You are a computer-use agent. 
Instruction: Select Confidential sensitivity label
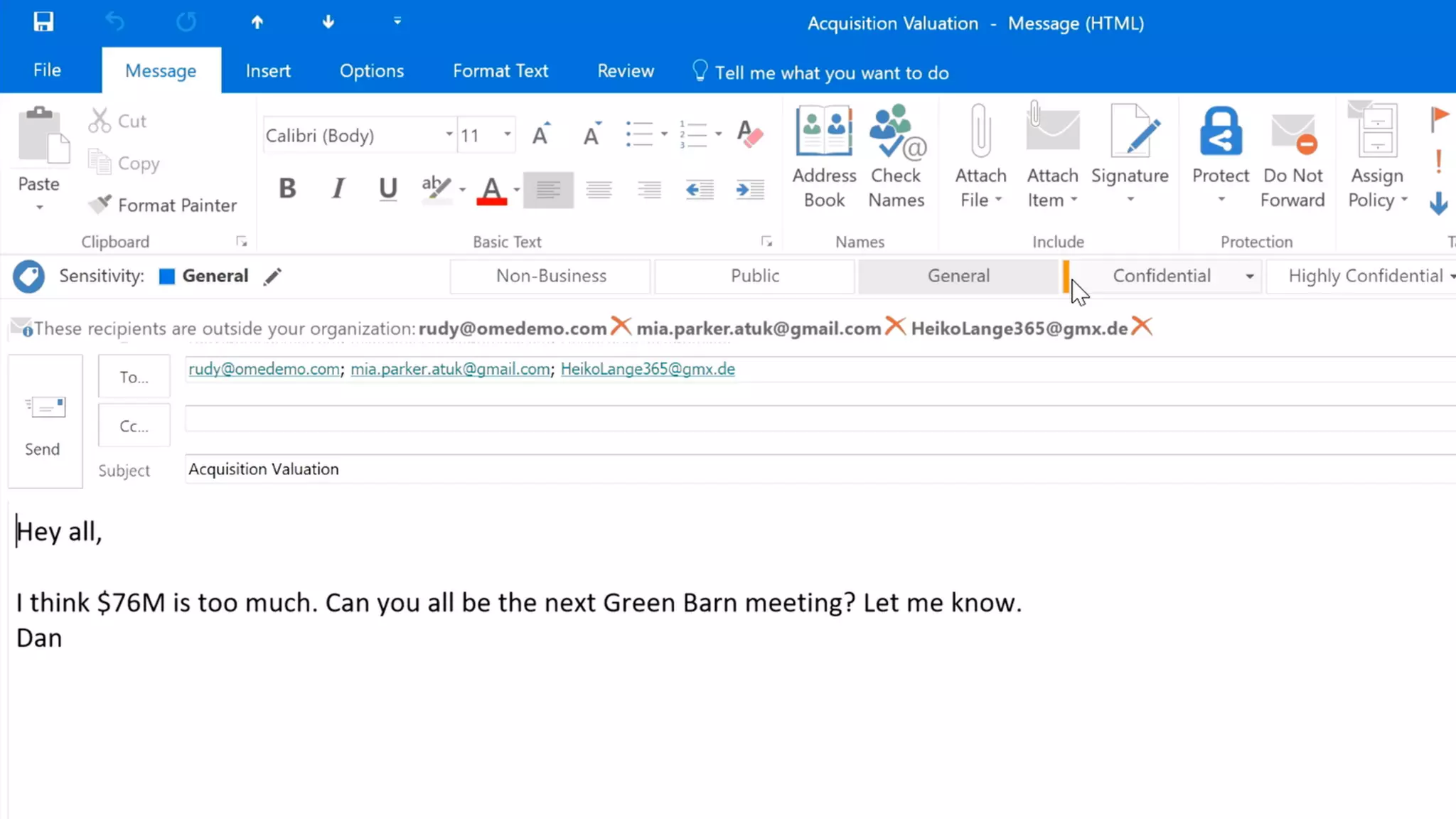pos(1162,276)
